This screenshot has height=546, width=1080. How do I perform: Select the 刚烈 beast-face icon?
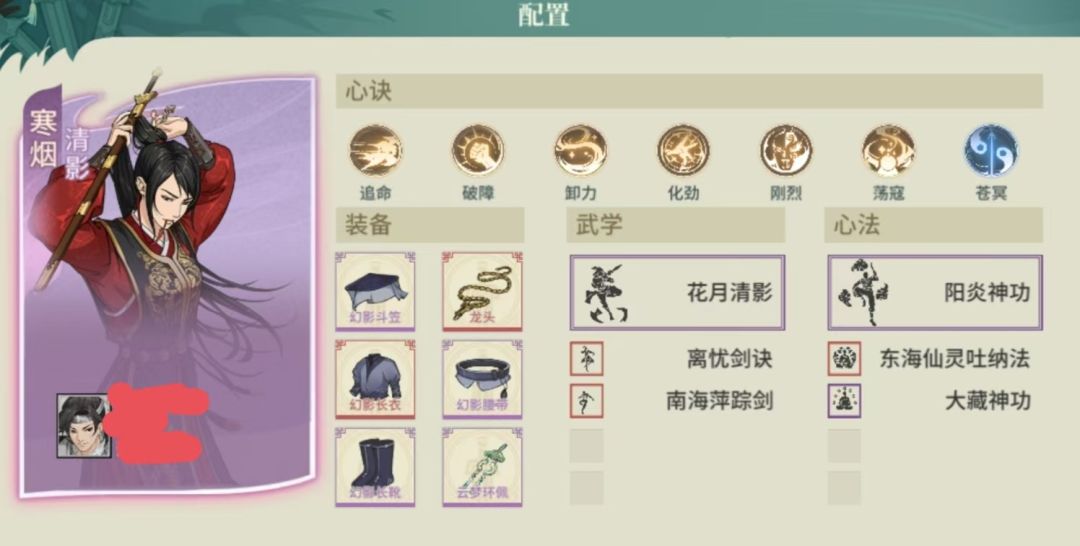786,150
